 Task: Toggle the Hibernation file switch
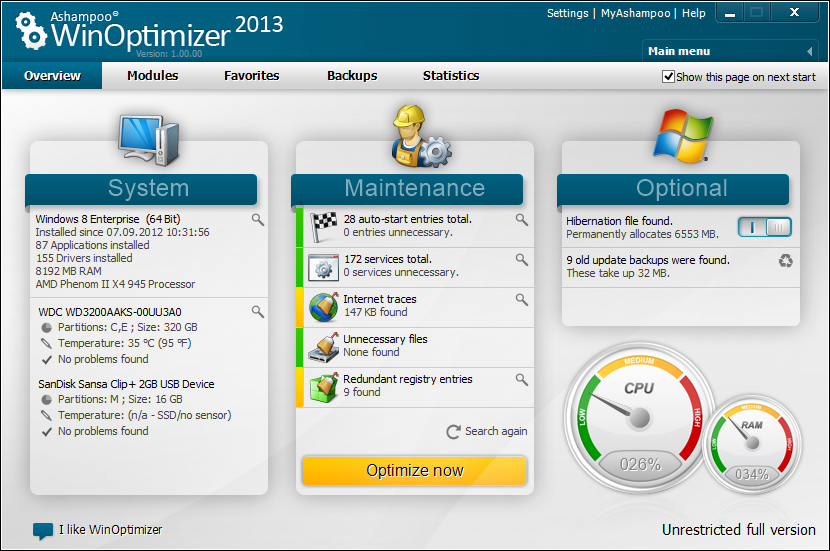coord(765,228)
